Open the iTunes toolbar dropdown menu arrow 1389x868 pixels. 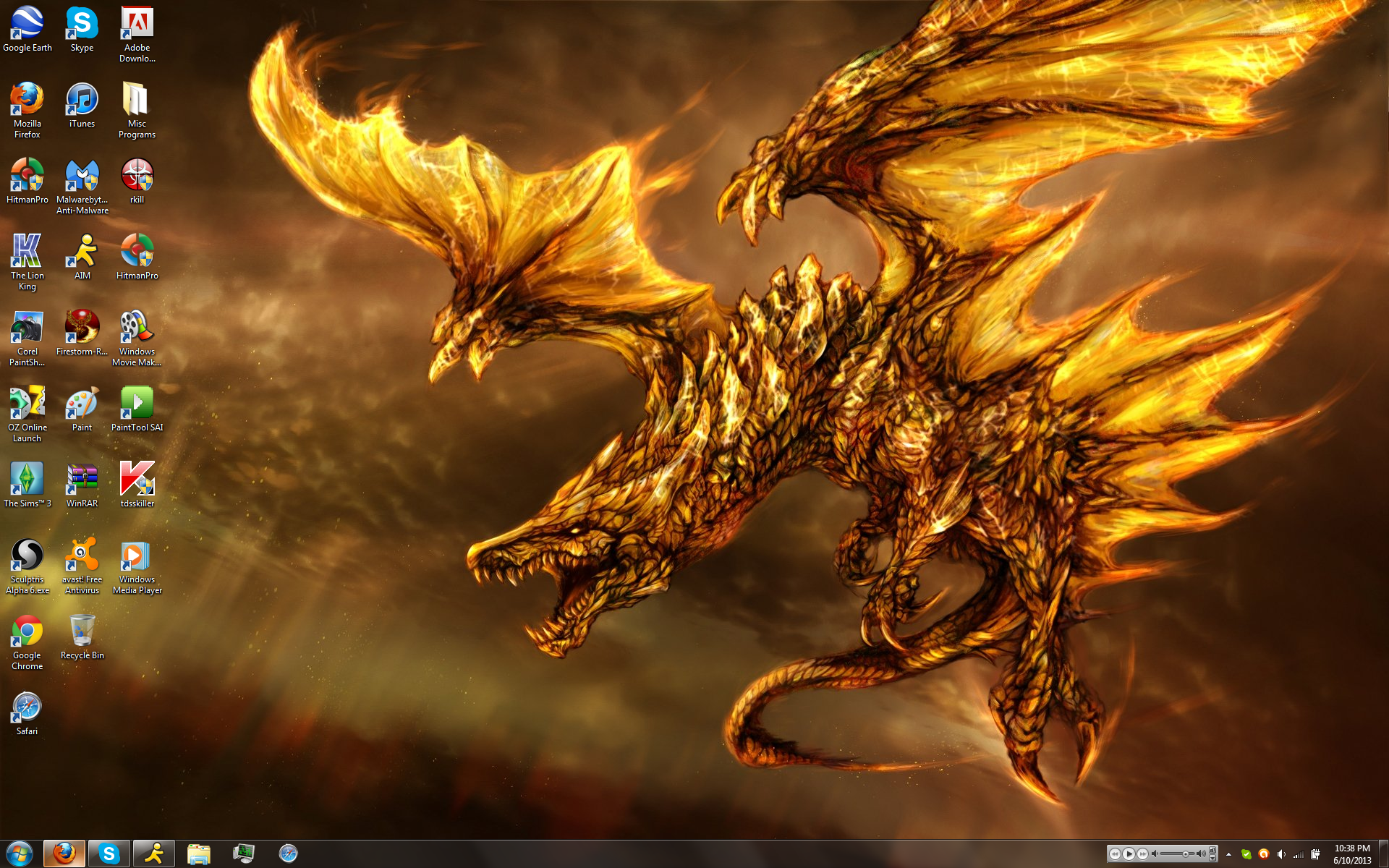(x=1212, y=859)
